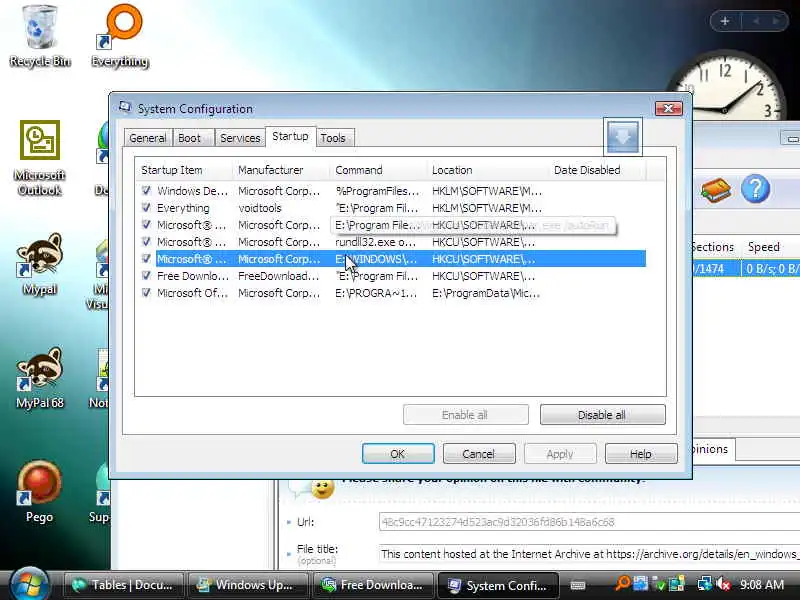
Task: Click the download arrow icon near tabs
Action: tap(622, 137)
